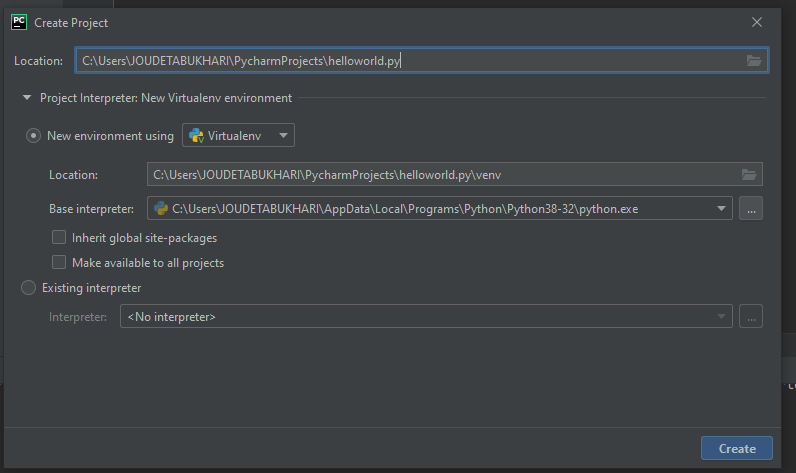796x473 pixels.
Task: Click the Project Interpreter section heading text
Action: click(x=166, y=98)
